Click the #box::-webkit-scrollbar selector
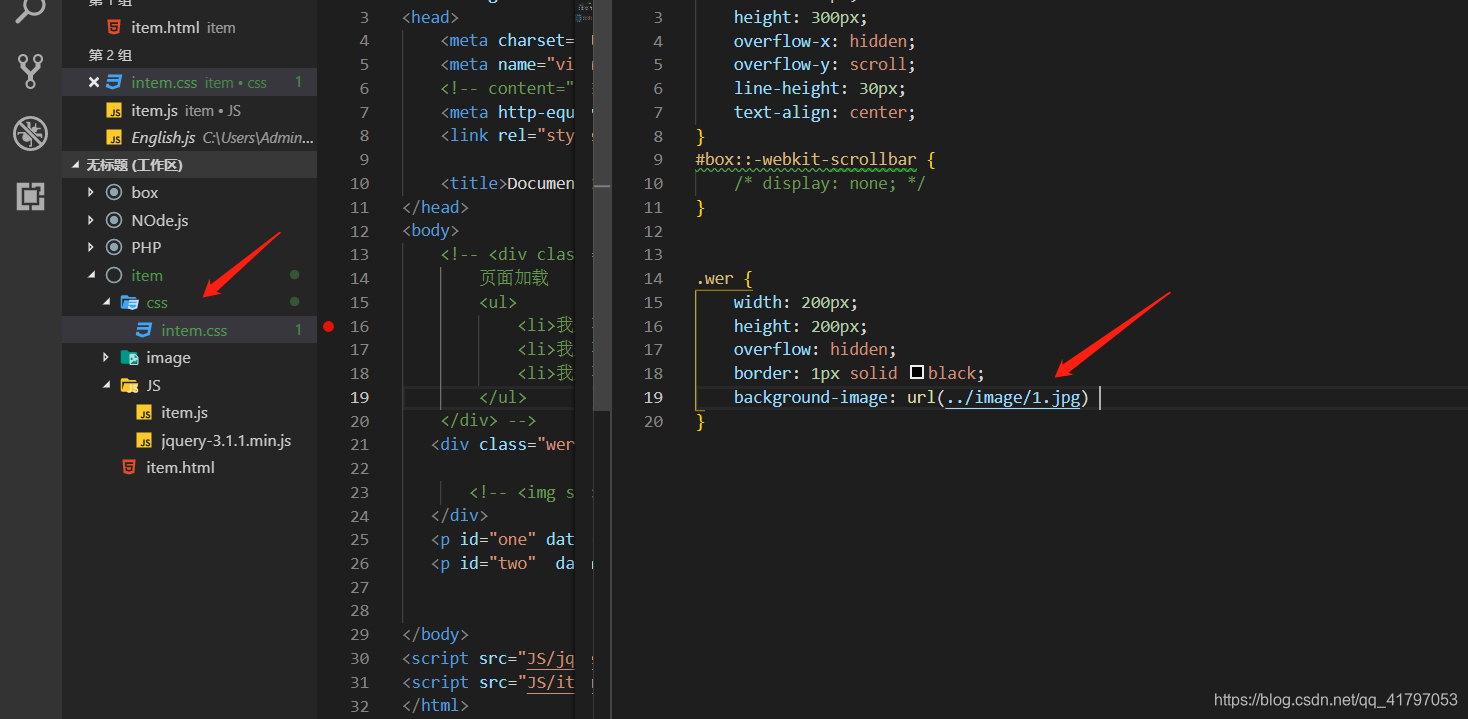This screenshot has height=719, width=1468. point(806,159)
